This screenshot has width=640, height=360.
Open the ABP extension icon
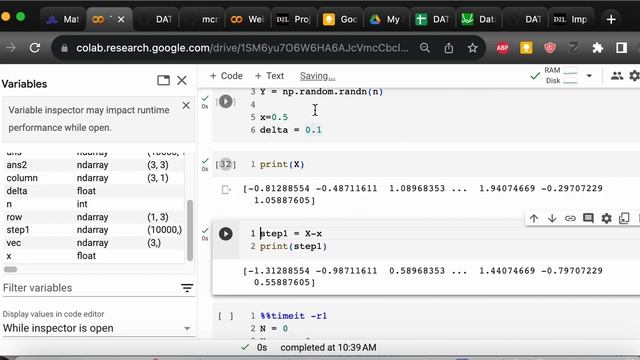502,48
